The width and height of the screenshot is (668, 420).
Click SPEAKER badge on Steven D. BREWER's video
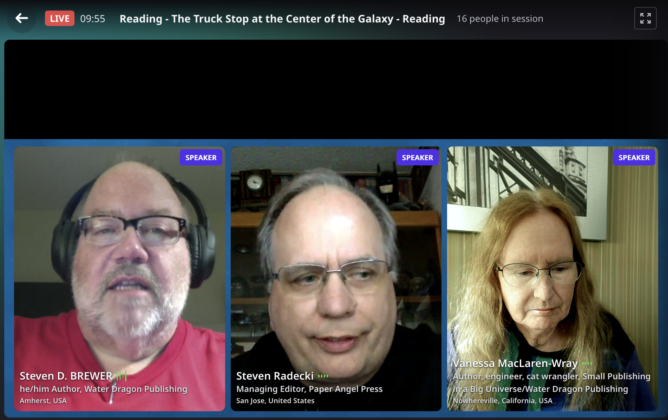[x=201, y=158]
